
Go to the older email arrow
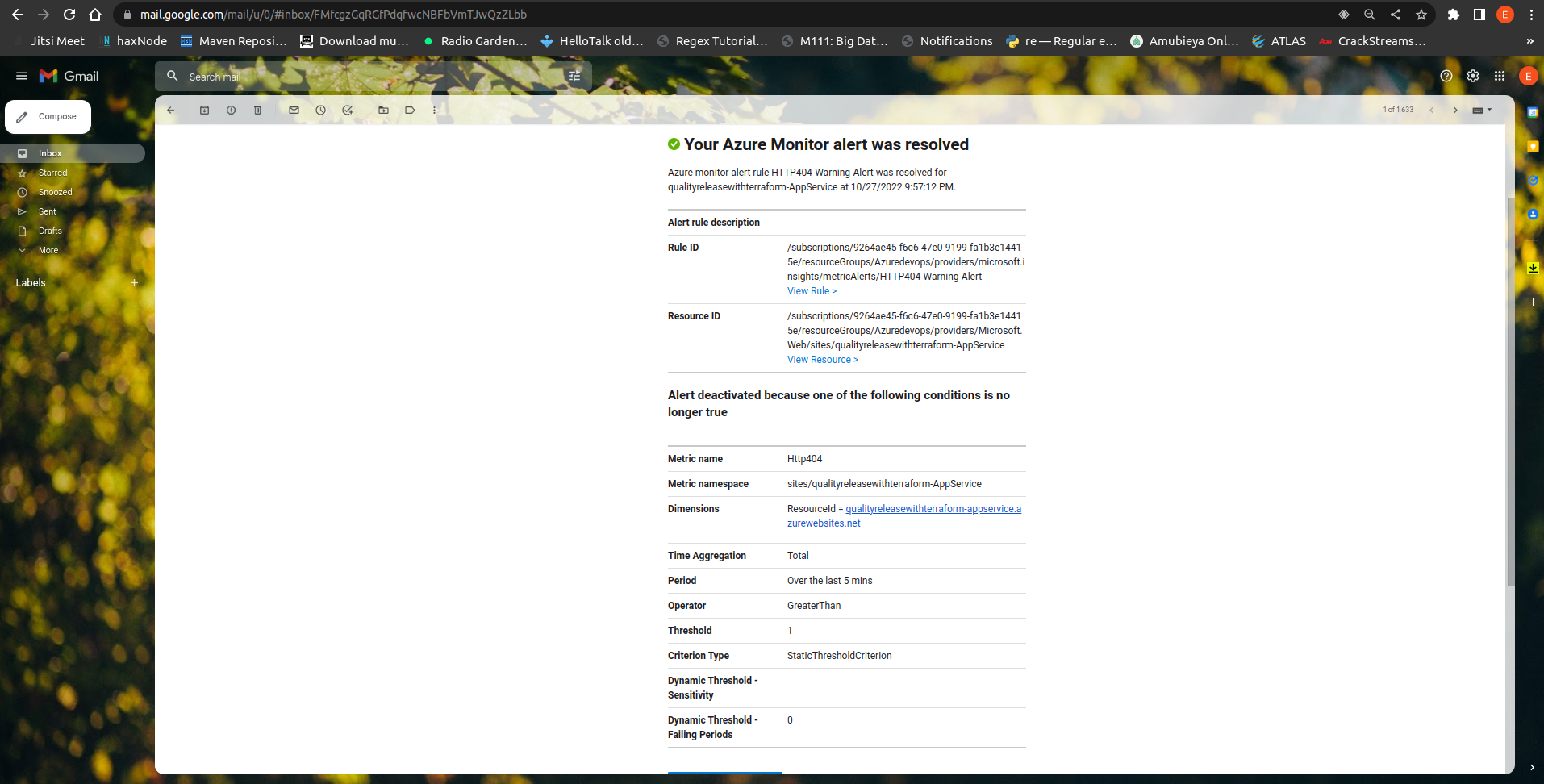[x=1455, y=110]
